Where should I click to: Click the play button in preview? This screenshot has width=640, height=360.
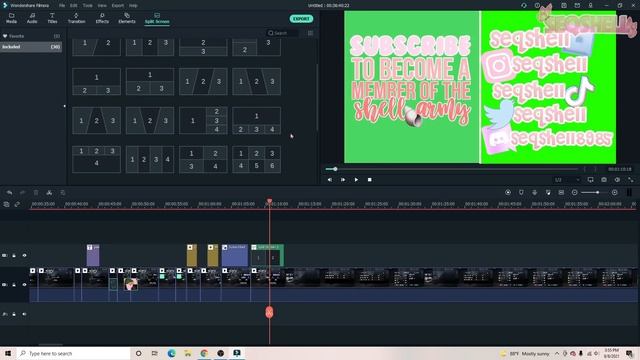click(356, 180)
